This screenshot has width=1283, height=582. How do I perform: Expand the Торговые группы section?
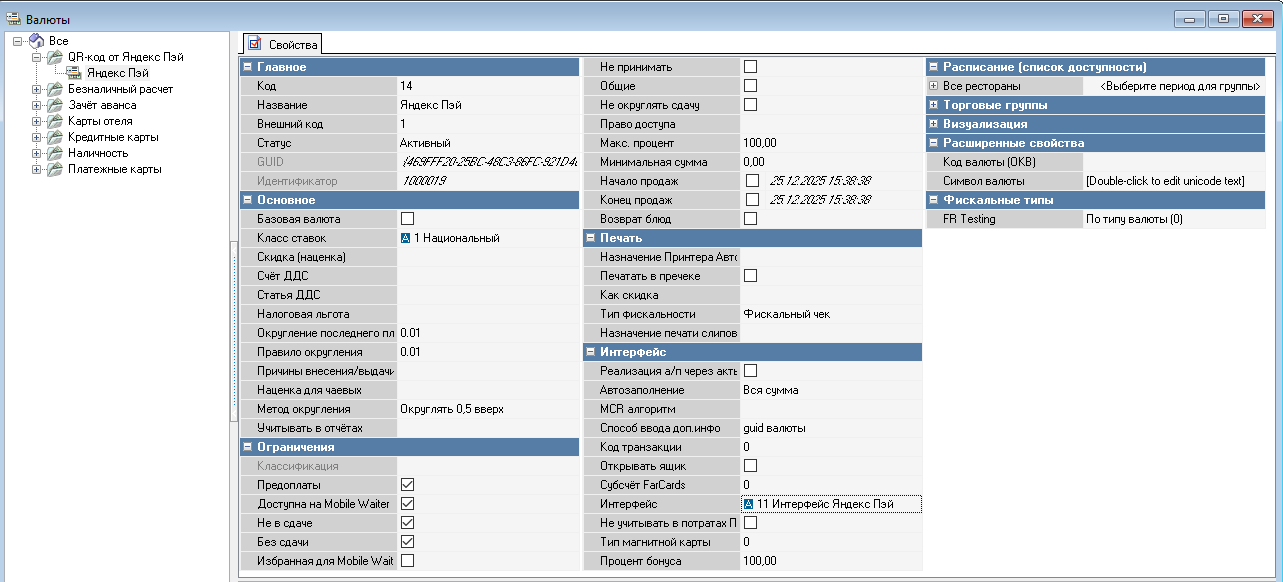933,105
